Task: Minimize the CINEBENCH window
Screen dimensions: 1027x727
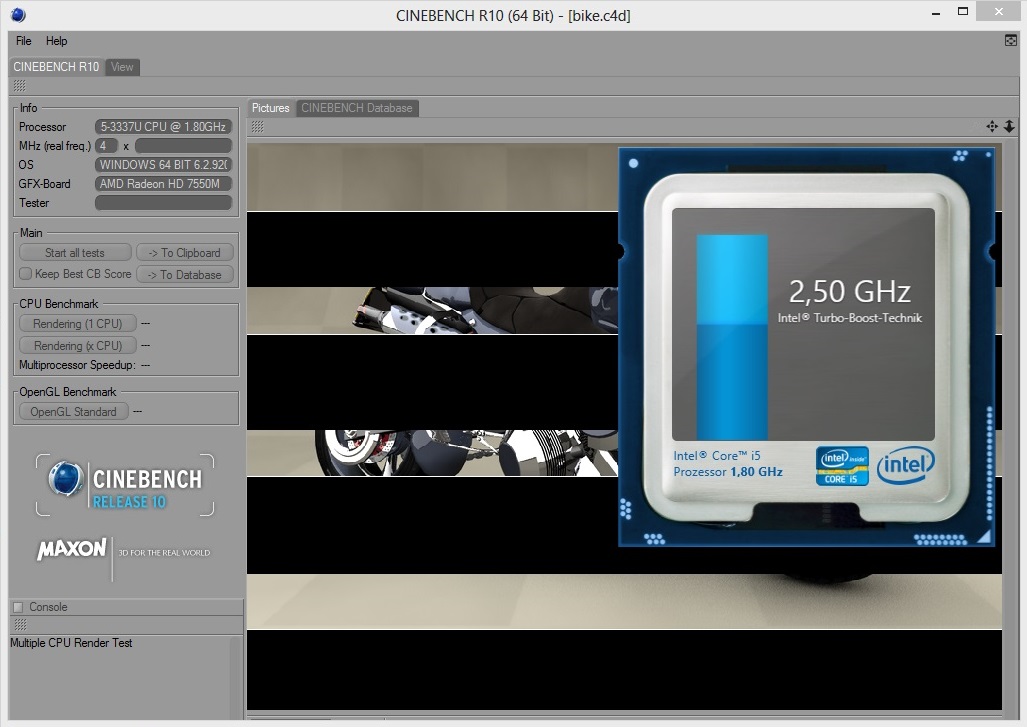Action: [x=936, y=12]
